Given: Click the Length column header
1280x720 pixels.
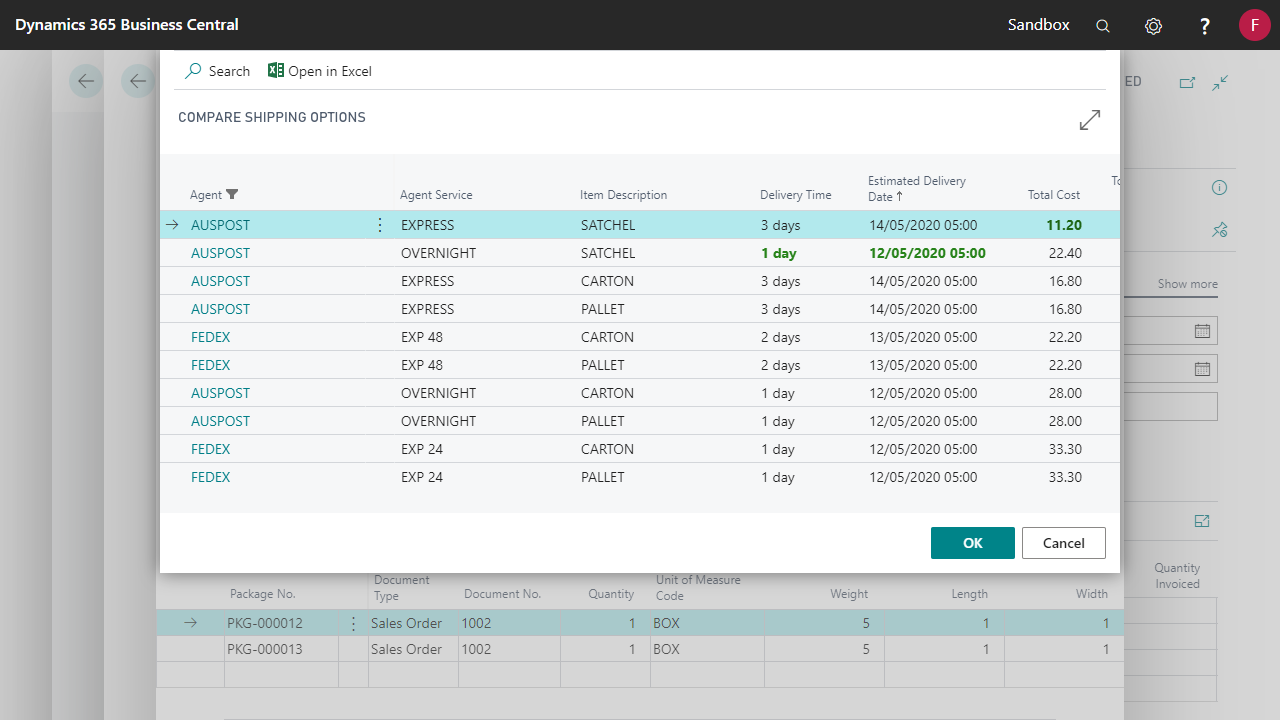Looking at the screenshot, I should (970, 594).
